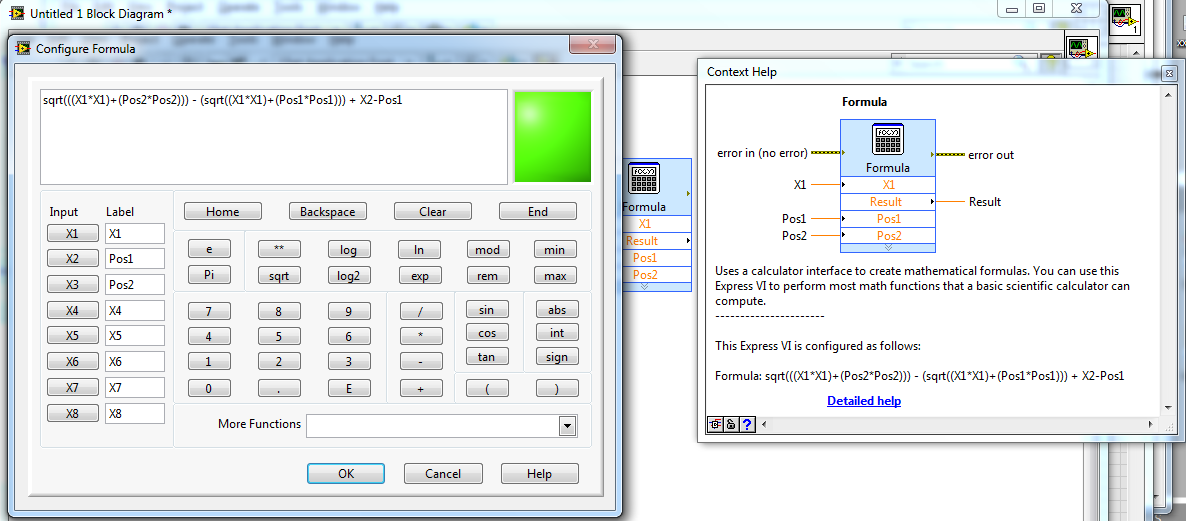Insert the sin function
The height and width of the screenshot is (521, 1186).
(488, 309)
